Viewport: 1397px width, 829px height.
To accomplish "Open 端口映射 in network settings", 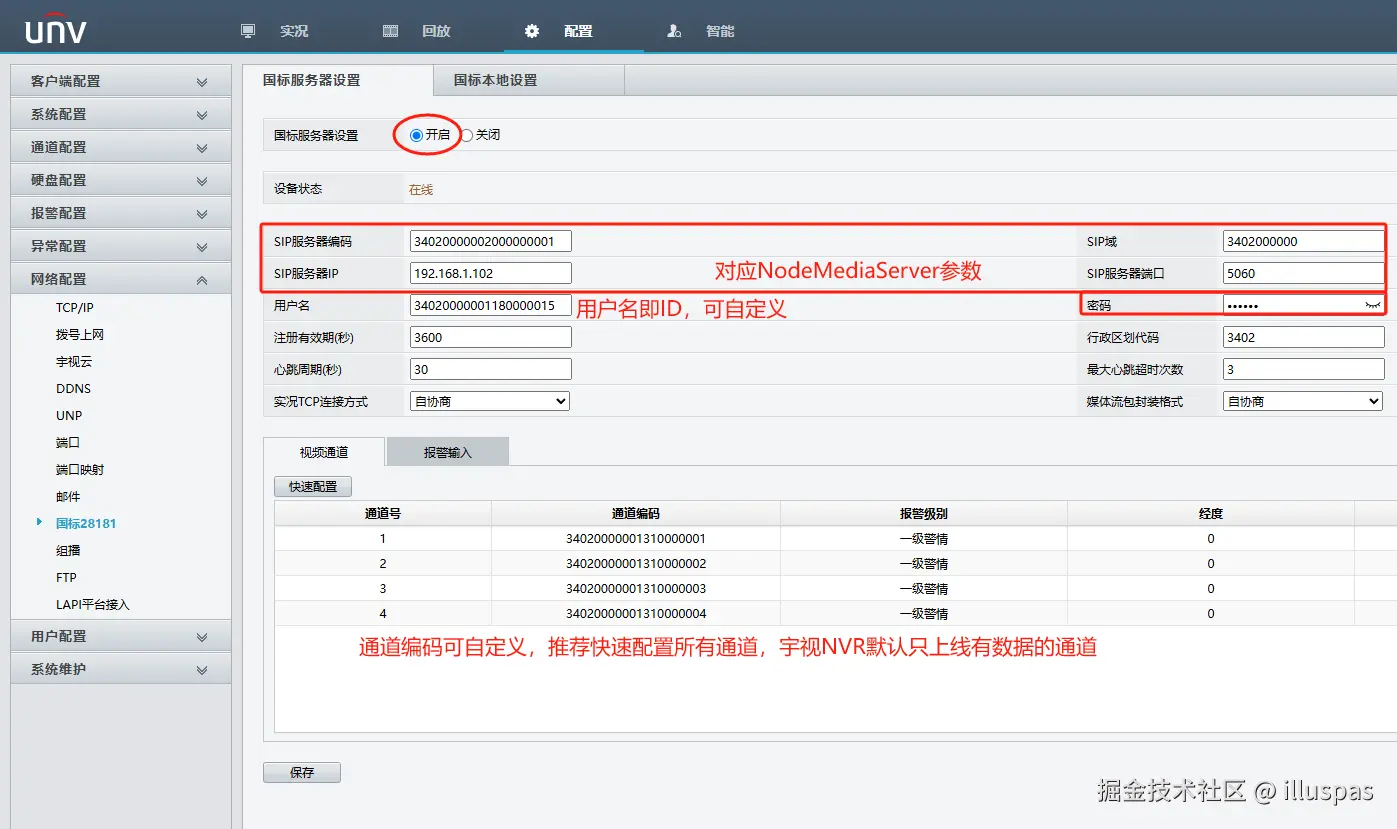I will tap(80, 470).
